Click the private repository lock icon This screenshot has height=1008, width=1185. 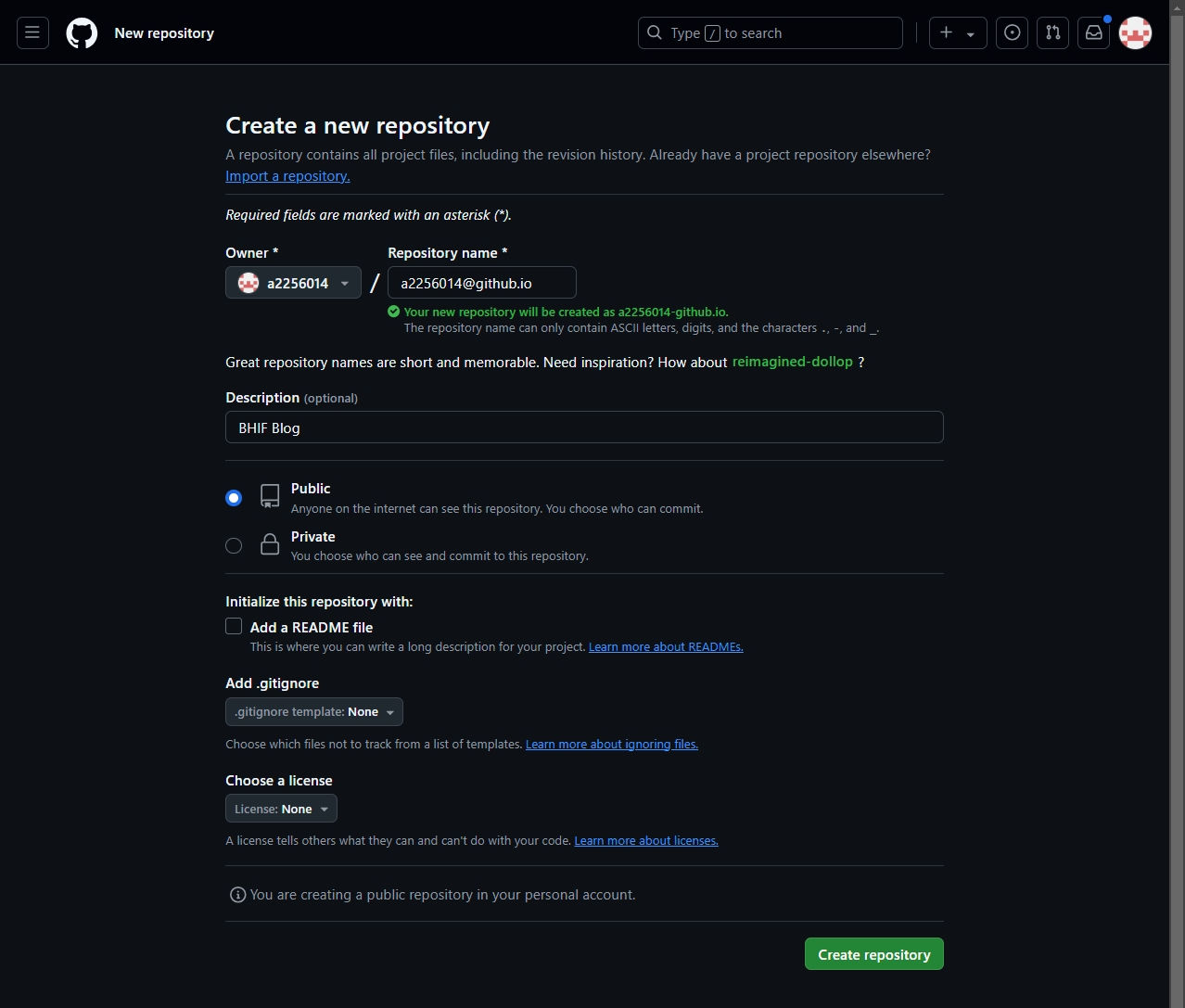tap(270, 544)
